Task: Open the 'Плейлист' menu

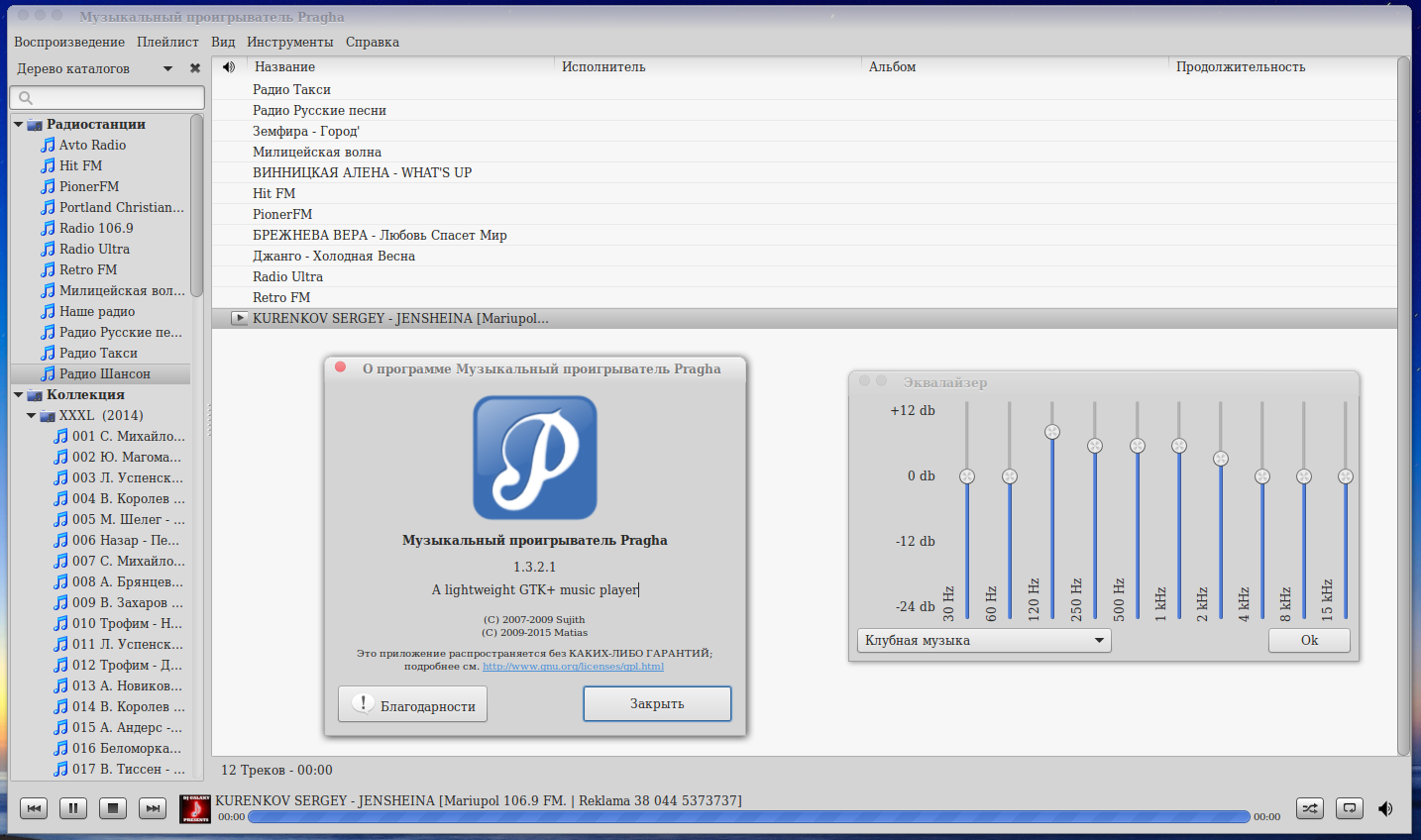Action: (167, 42)
